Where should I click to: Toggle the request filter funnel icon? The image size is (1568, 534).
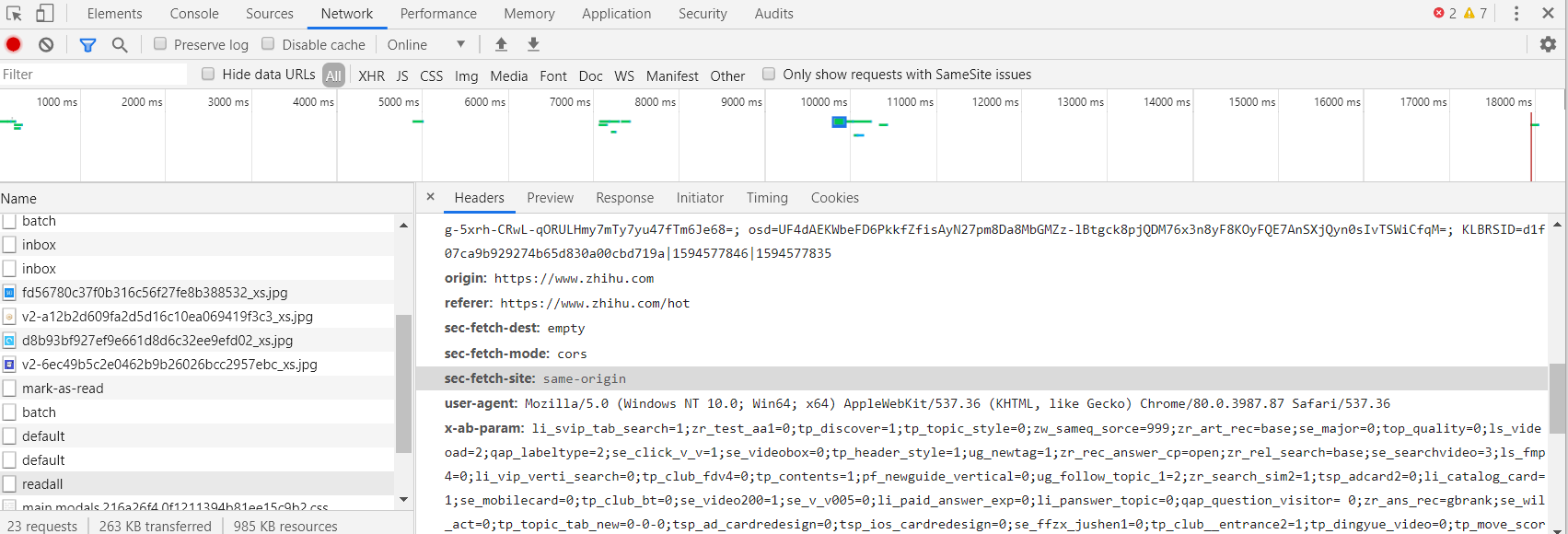(87, 44)
